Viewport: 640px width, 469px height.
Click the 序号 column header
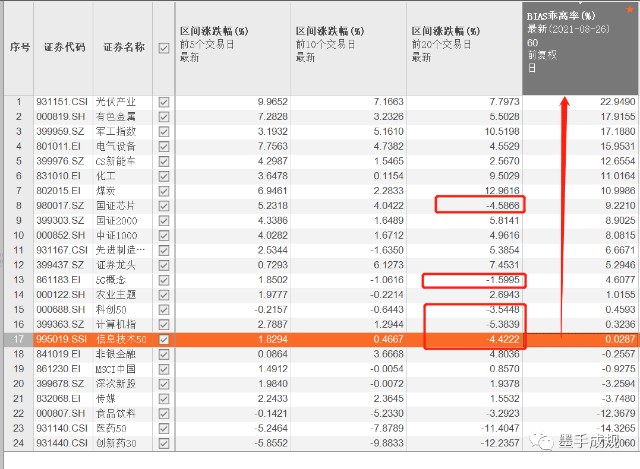point(19,49)
